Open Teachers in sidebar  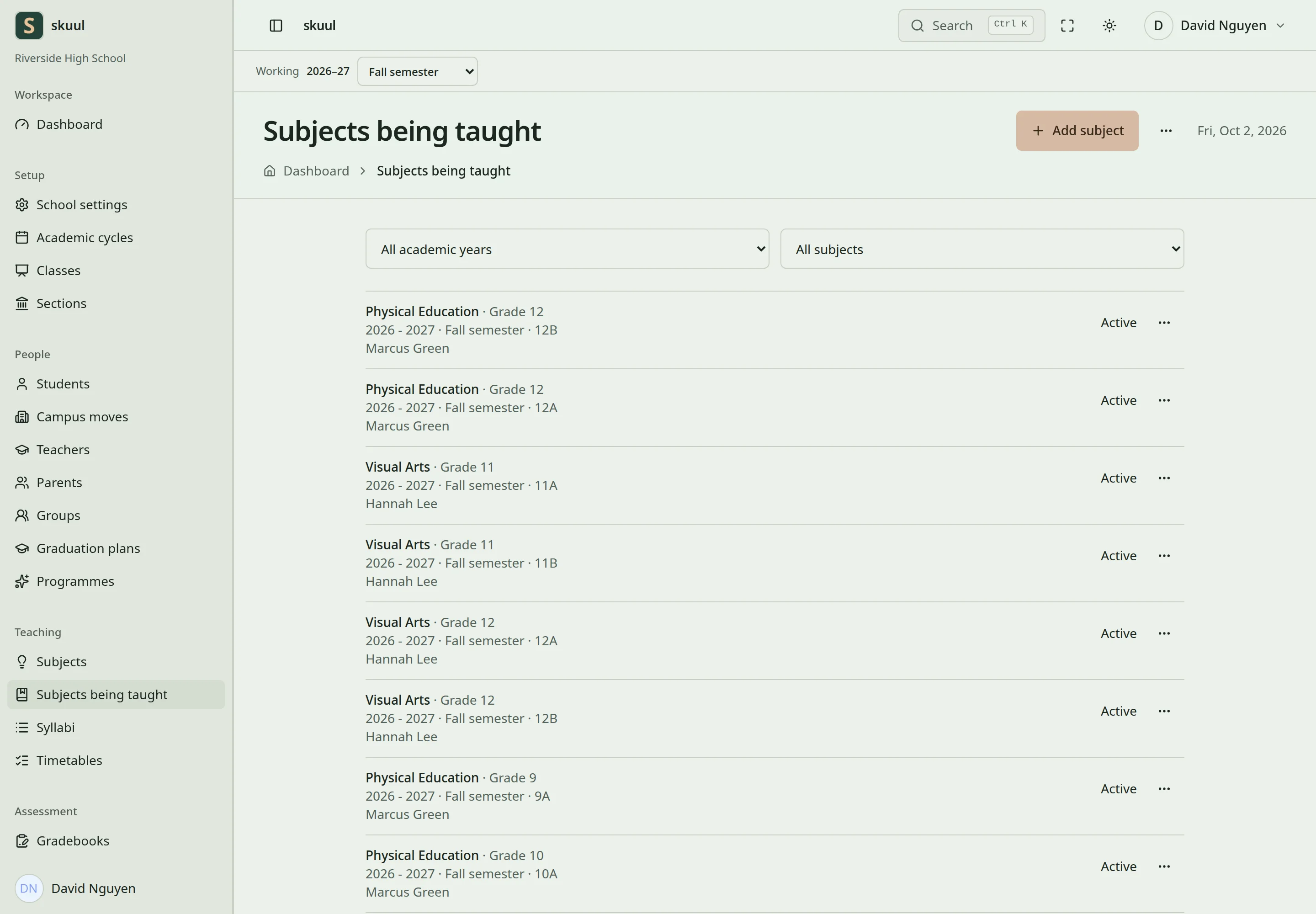[116, 450]
